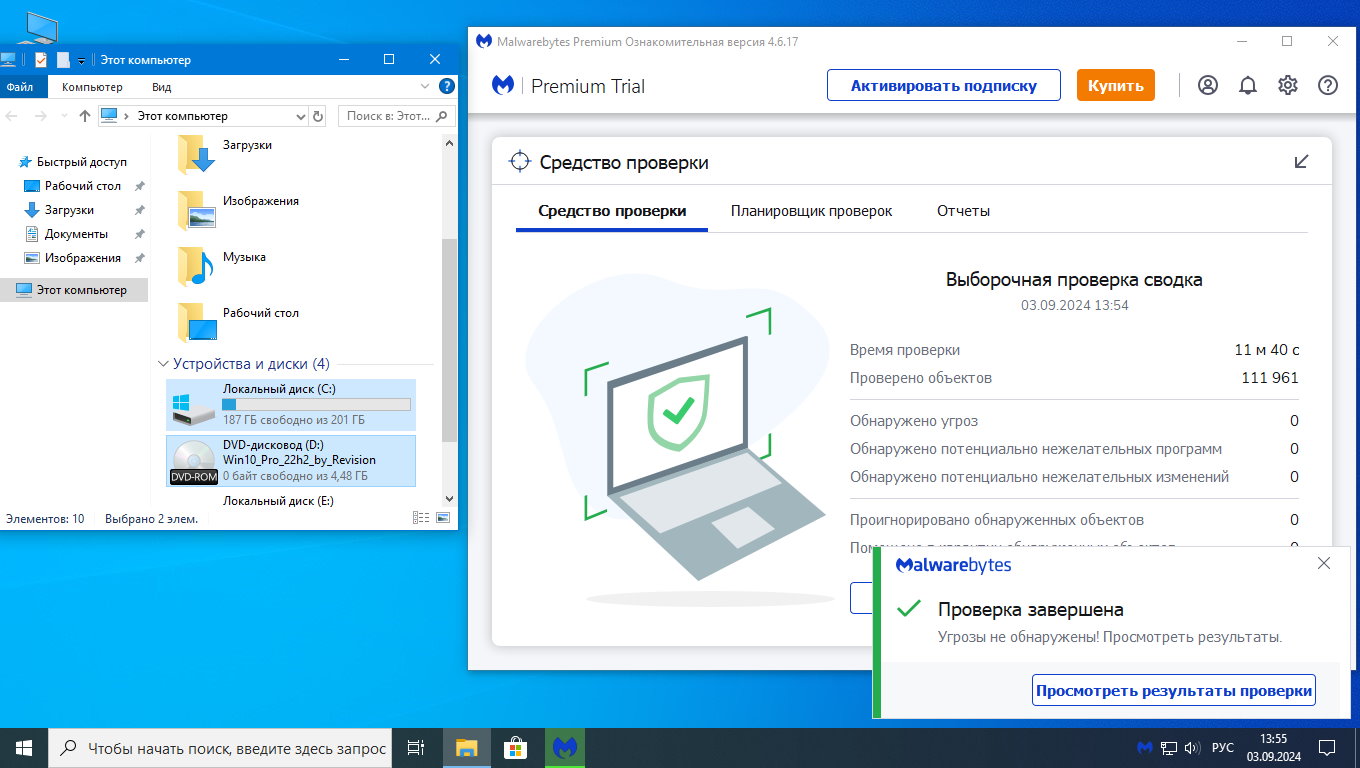Image resolution: width=1360 pixels, height=768 pixels.
Task: Click the orange Купить button
Action: 1116,85
